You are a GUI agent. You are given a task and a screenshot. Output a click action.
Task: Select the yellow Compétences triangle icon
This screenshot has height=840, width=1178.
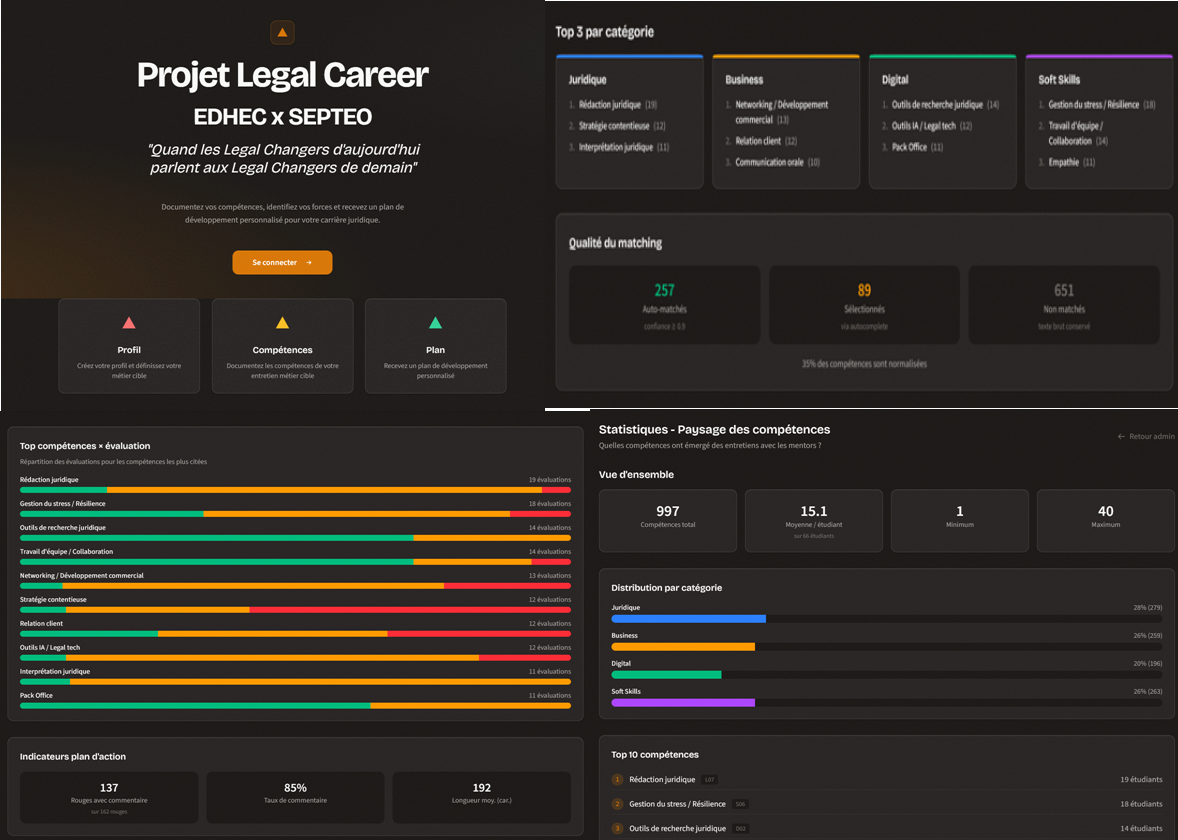pos(282,321)
